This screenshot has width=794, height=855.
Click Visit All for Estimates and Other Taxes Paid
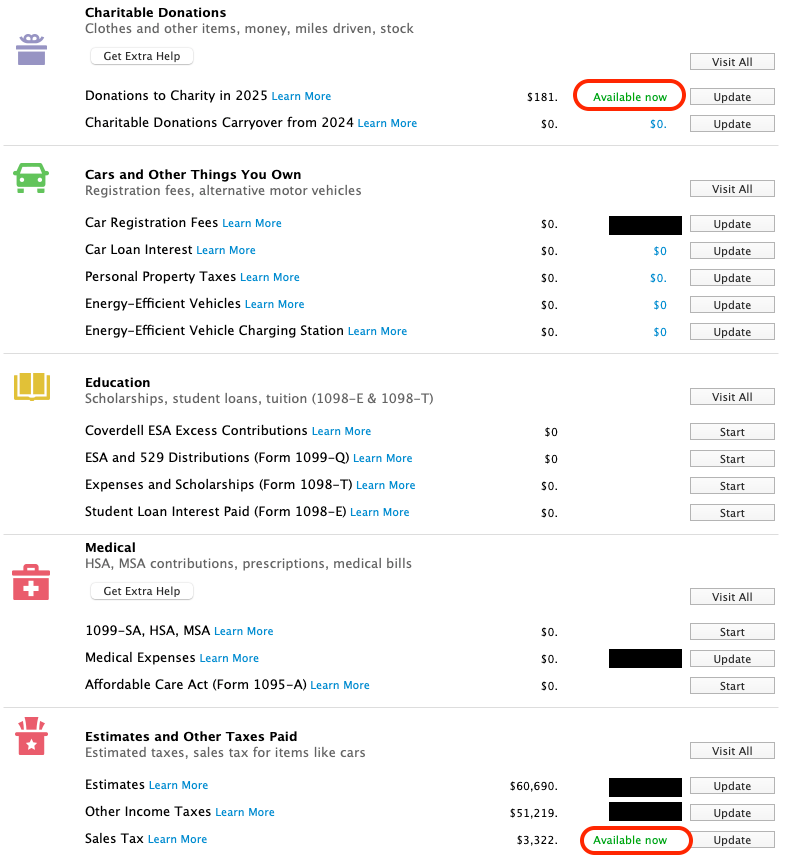[731, 750]
